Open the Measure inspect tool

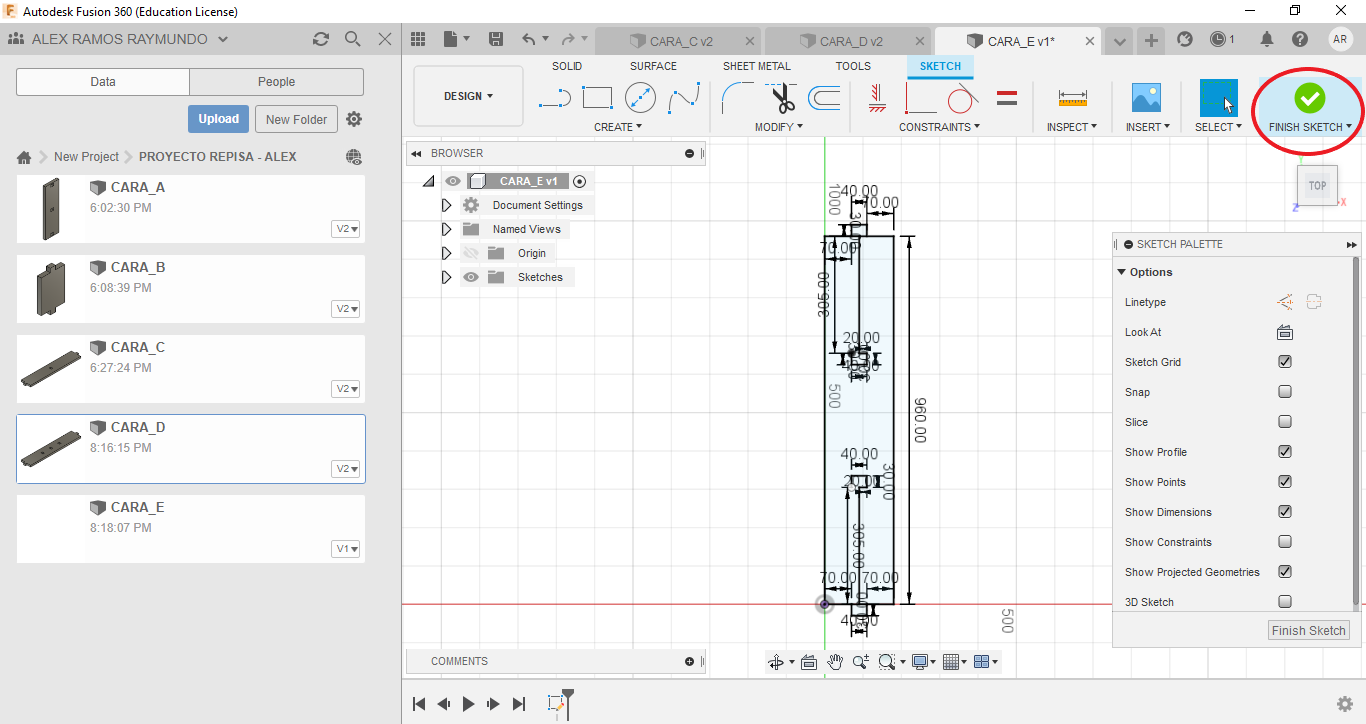pyautogui.click(x=1072, y=98)
